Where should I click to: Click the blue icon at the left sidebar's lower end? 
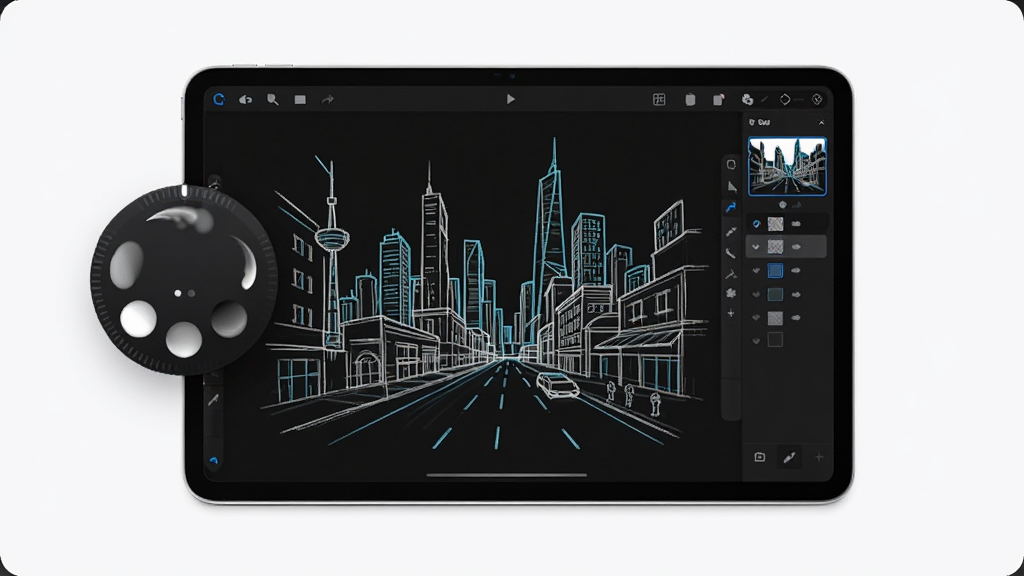[214, 460]
